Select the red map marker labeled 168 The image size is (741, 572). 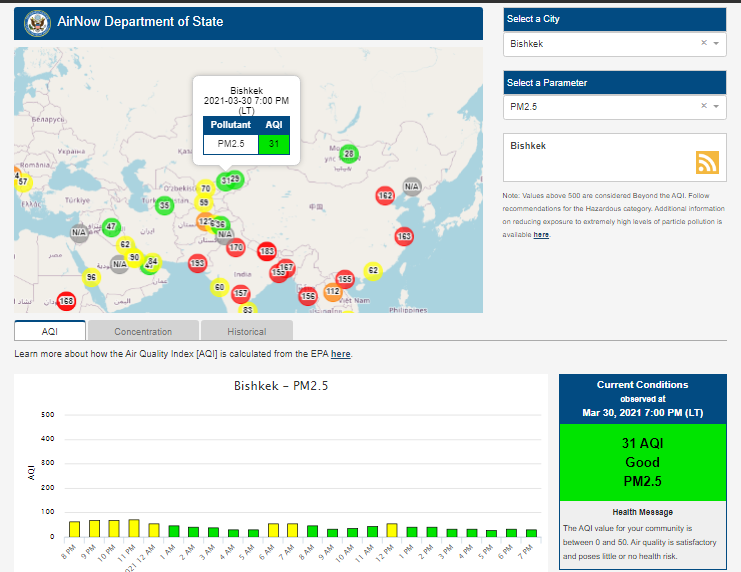[67, 301]
